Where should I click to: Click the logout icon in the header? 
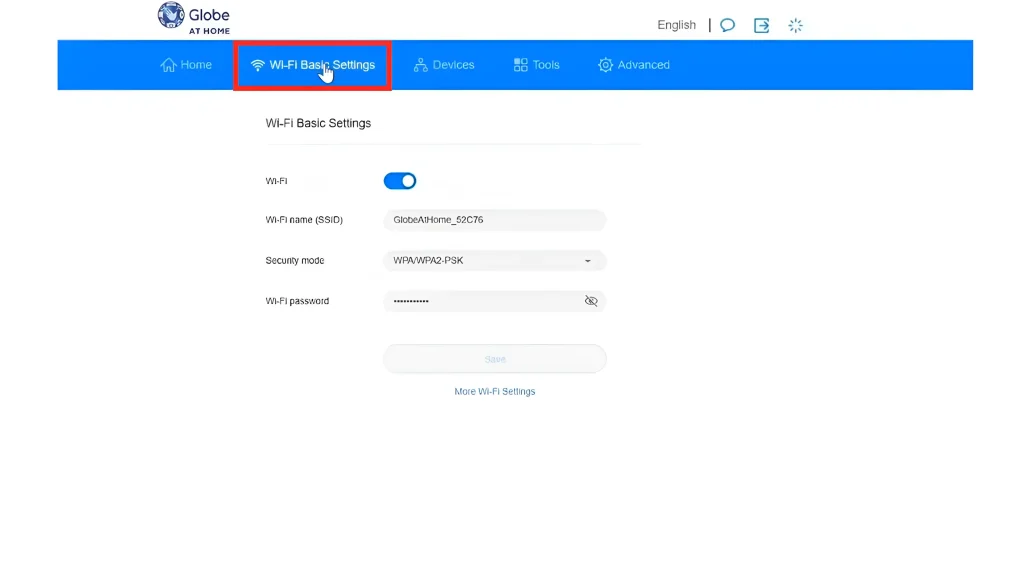(761, 24)
